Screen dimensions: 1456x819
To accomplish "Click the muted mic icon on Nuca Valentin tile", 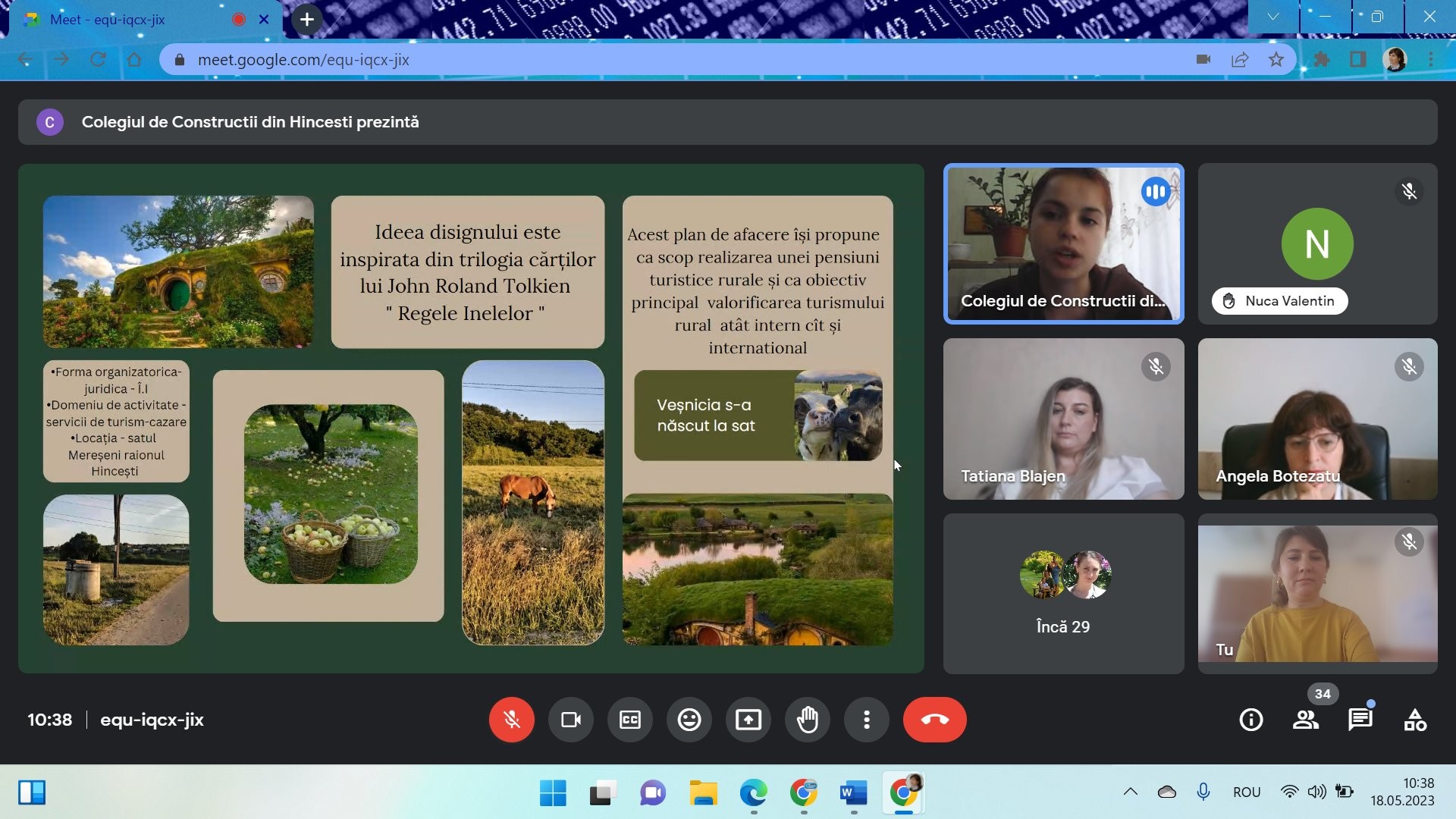I will (1409, 192).
